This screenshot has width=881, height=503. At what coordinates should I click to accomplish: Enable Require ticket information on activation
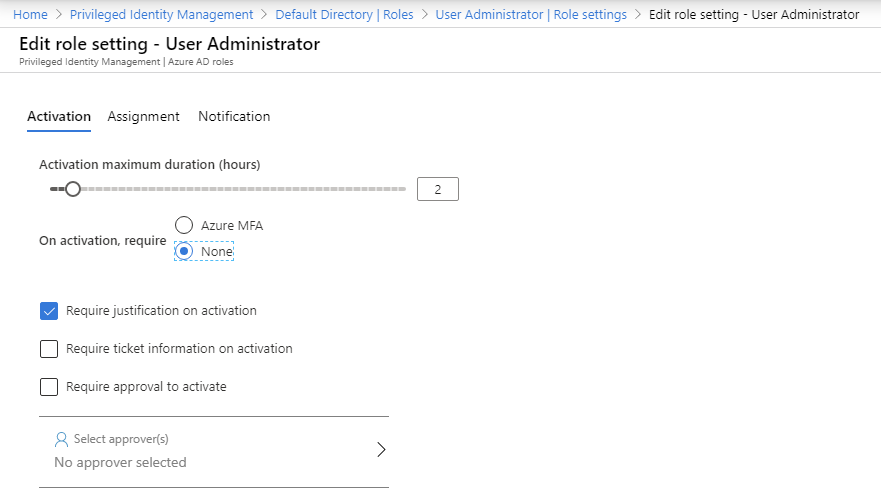(49, 349)
